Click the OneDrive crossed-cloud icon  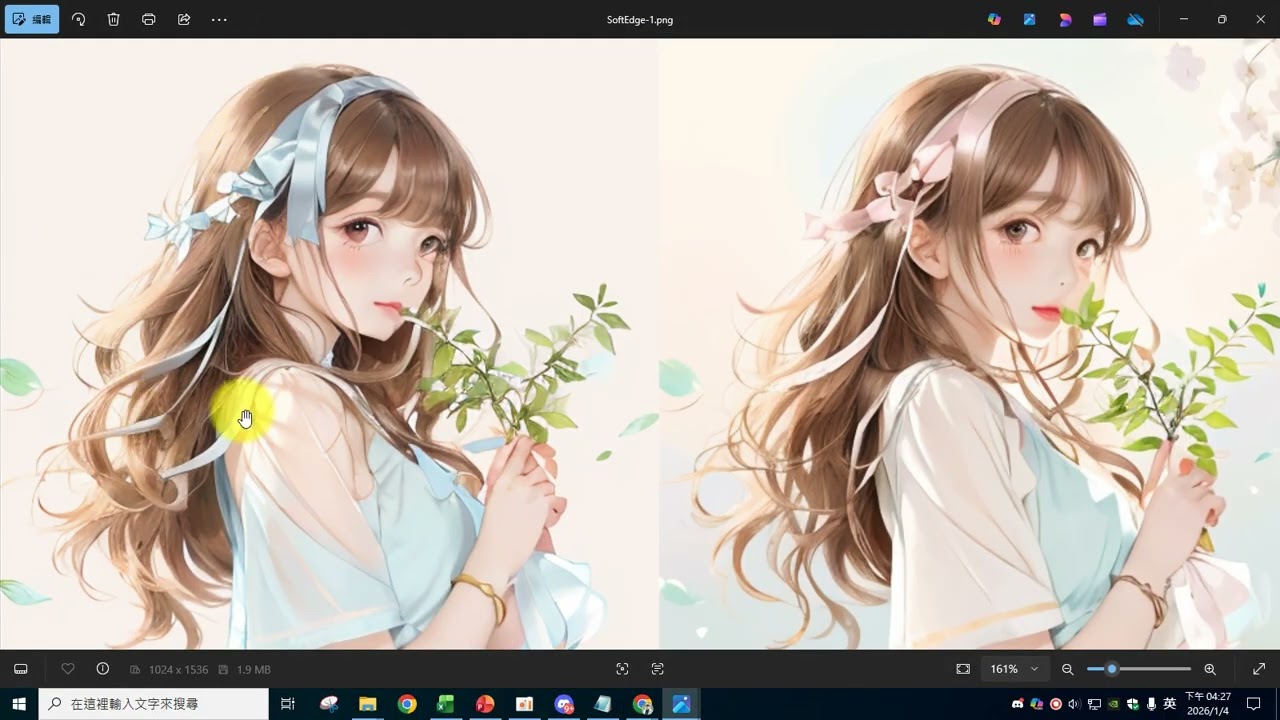1135,19
